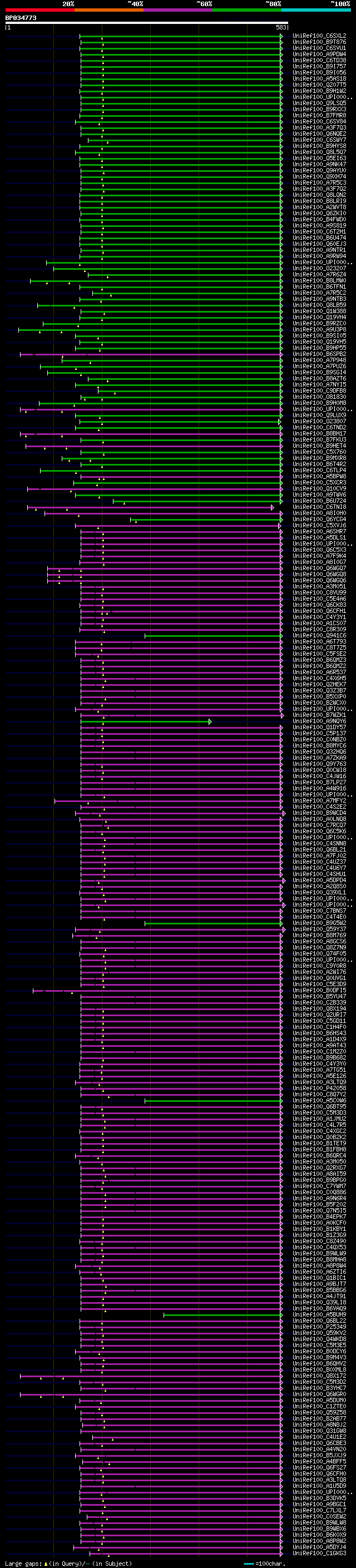Select hit label UniRef100_A6SHR7
The image size is (356, 1568).
(x=319, y=531)
